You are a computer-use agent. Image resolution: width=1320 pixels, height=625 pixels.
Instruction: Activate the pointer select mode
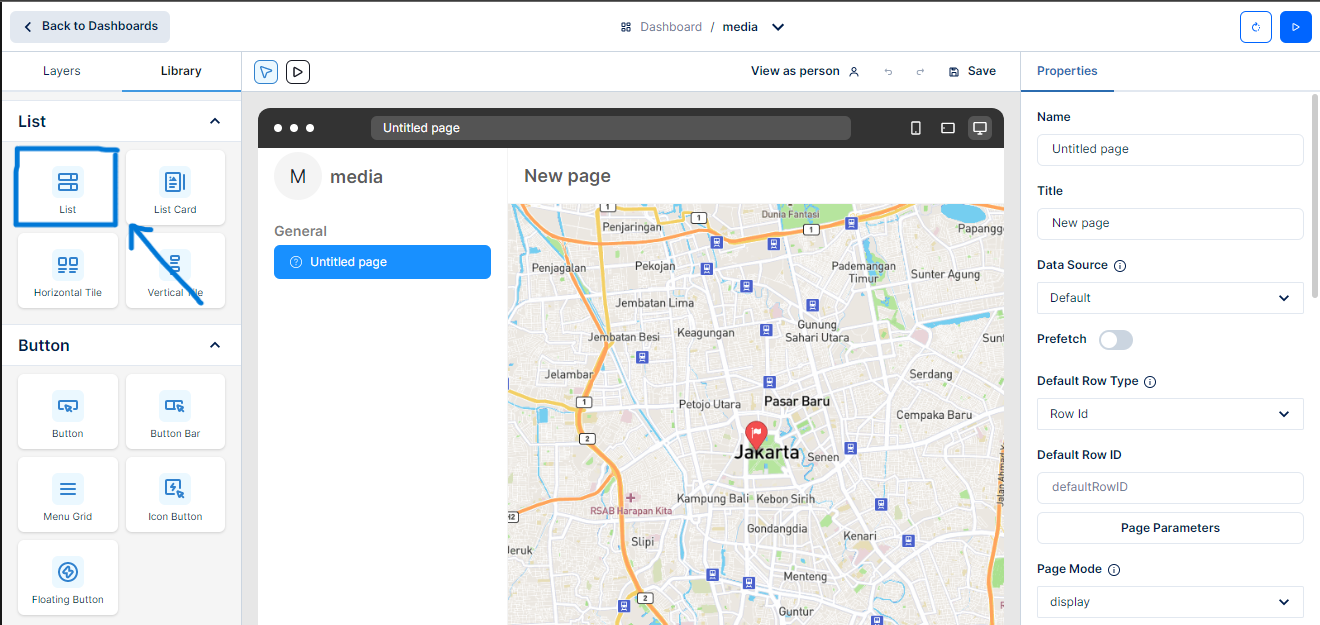pyautogui.click(x=266, y=72)
